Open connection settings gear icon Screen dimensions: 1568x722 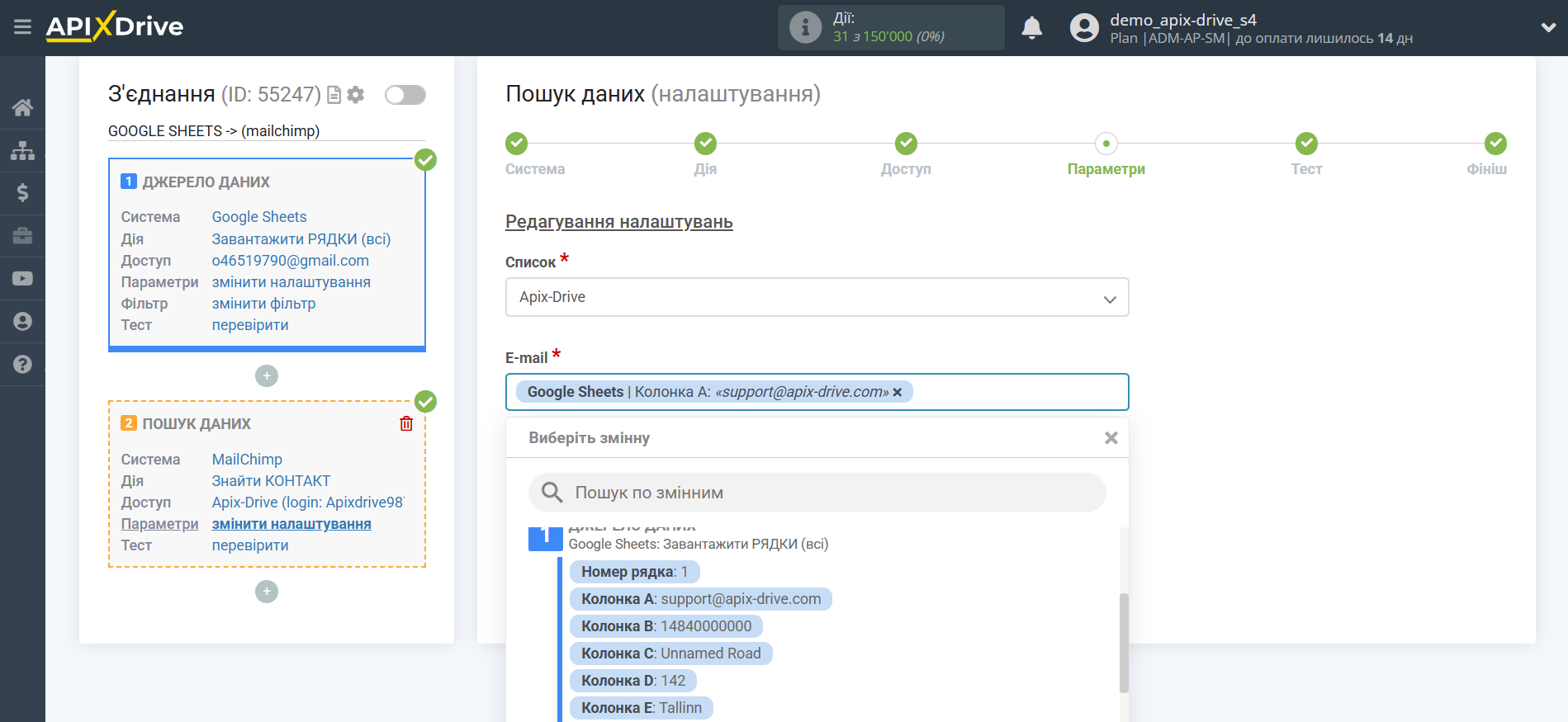click(356, 95)
